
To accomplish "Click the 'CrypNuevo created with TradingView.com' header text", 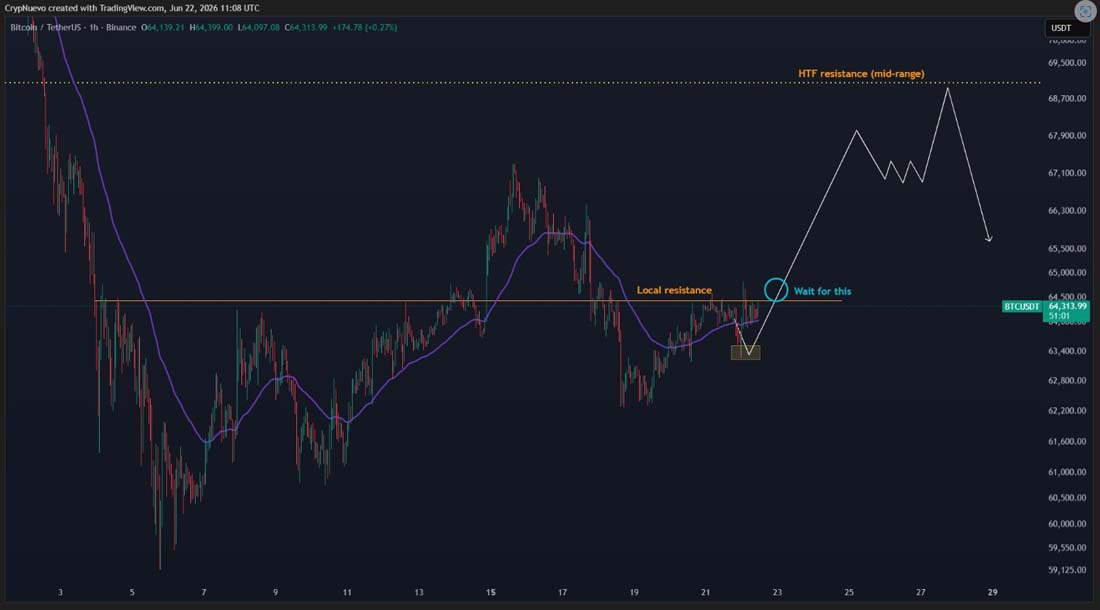I will coord(84,8).
